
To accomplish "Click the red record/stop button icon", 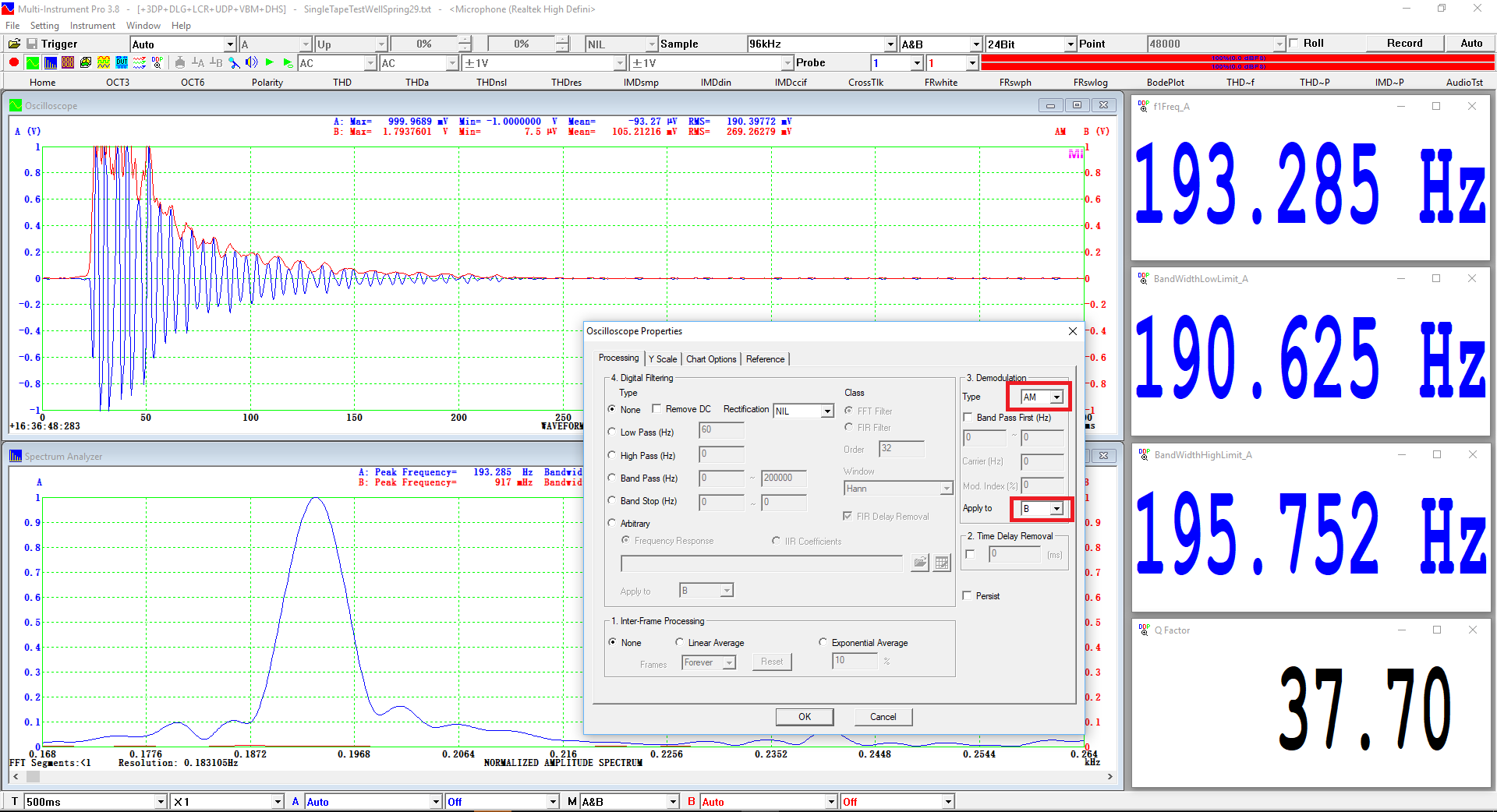I will (x=14, y=63).
